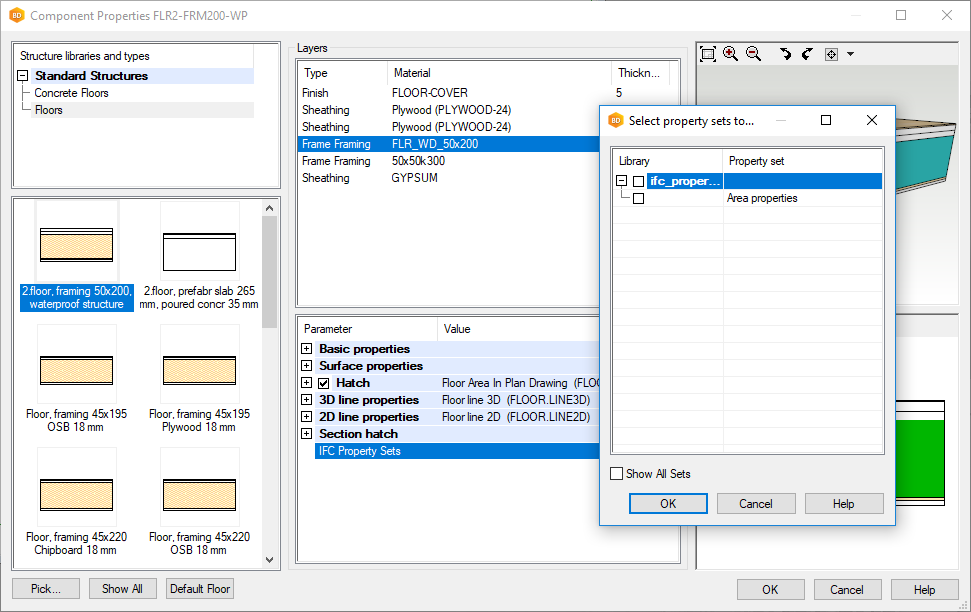The image size is (971, 612).
Task: Zoom out of the 3D preview
Action: tap(753, 54)
